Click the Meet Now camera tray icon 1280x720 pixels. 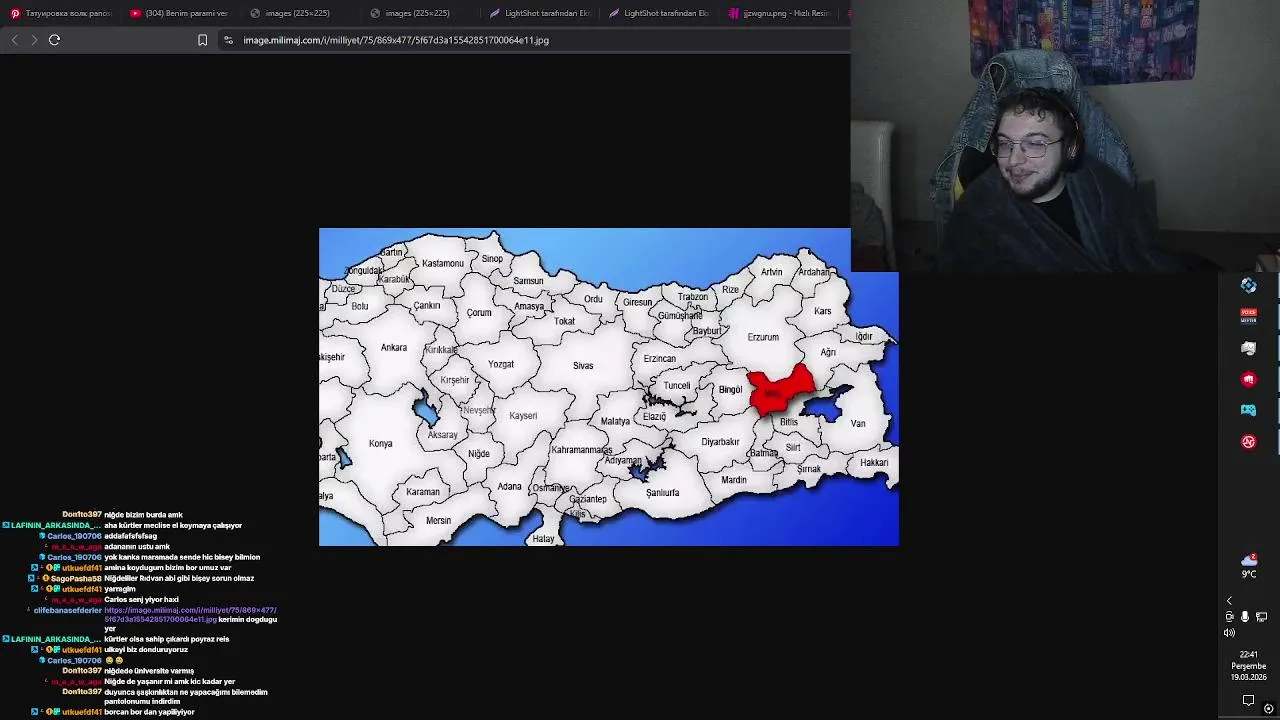point(1229,617)
